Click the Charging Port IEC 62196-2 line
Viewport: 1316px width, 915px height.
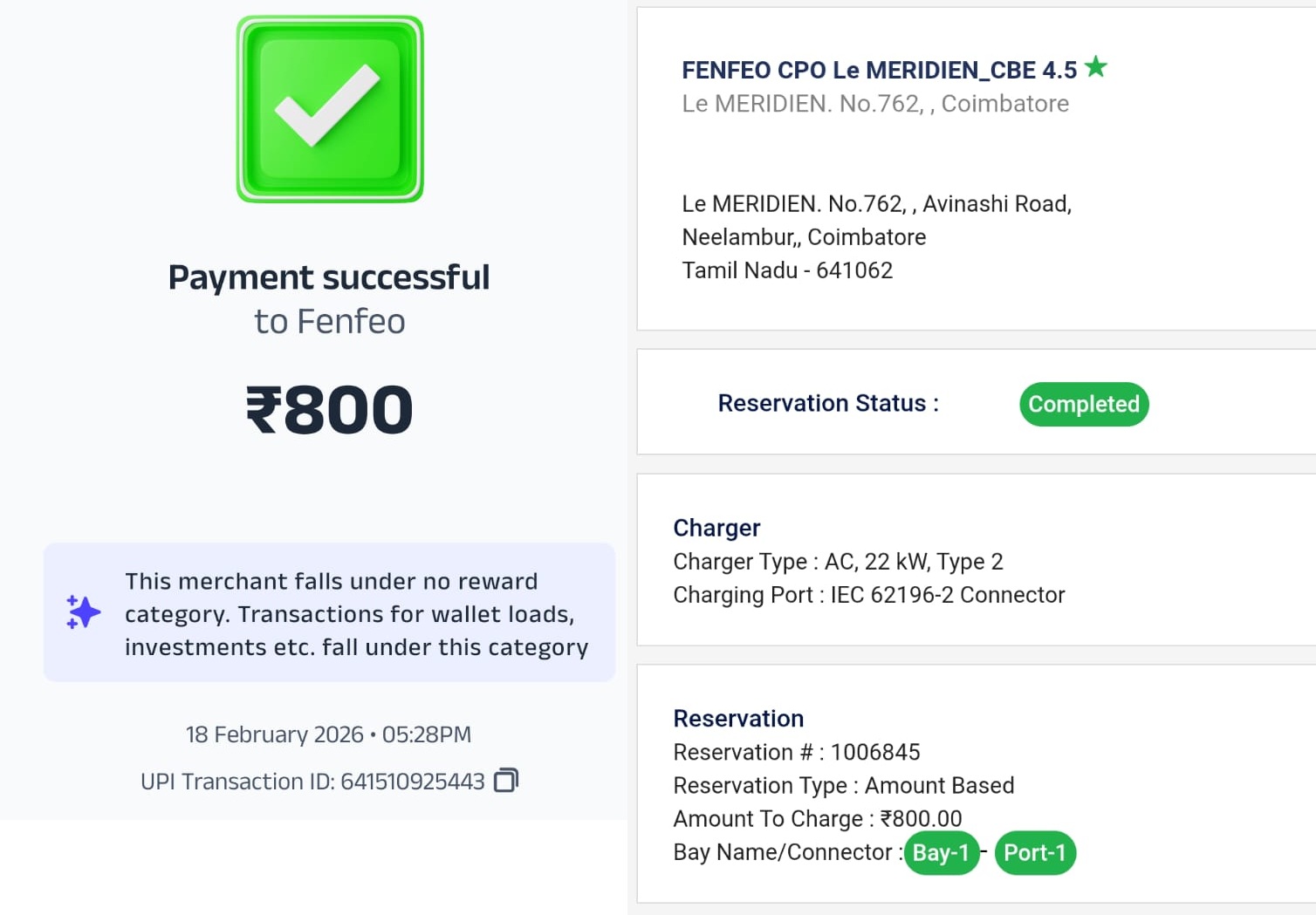pyautogui.click(x=868, y=595)
